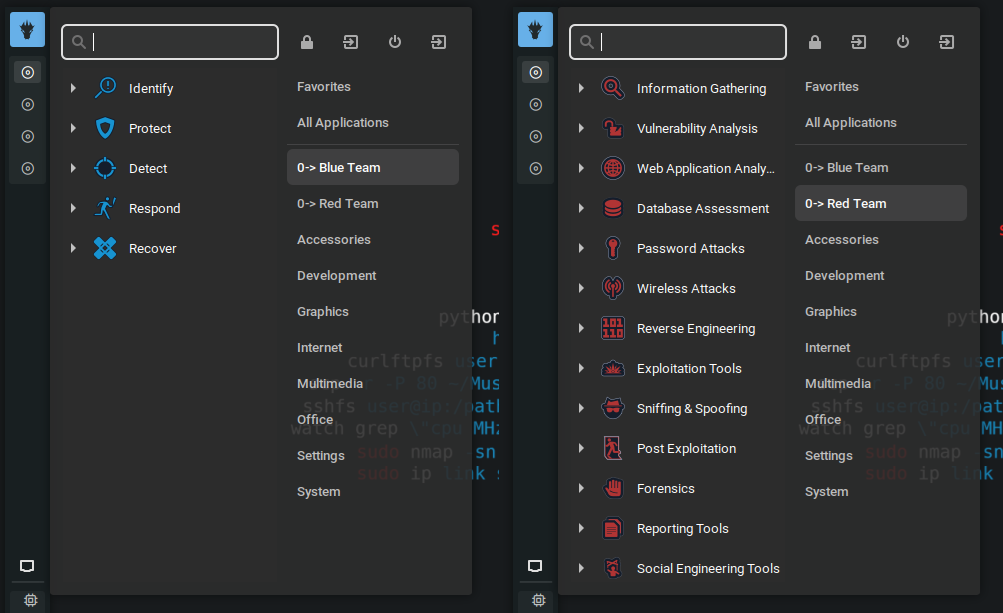Expand the Detect category triangle

[73, 168]
